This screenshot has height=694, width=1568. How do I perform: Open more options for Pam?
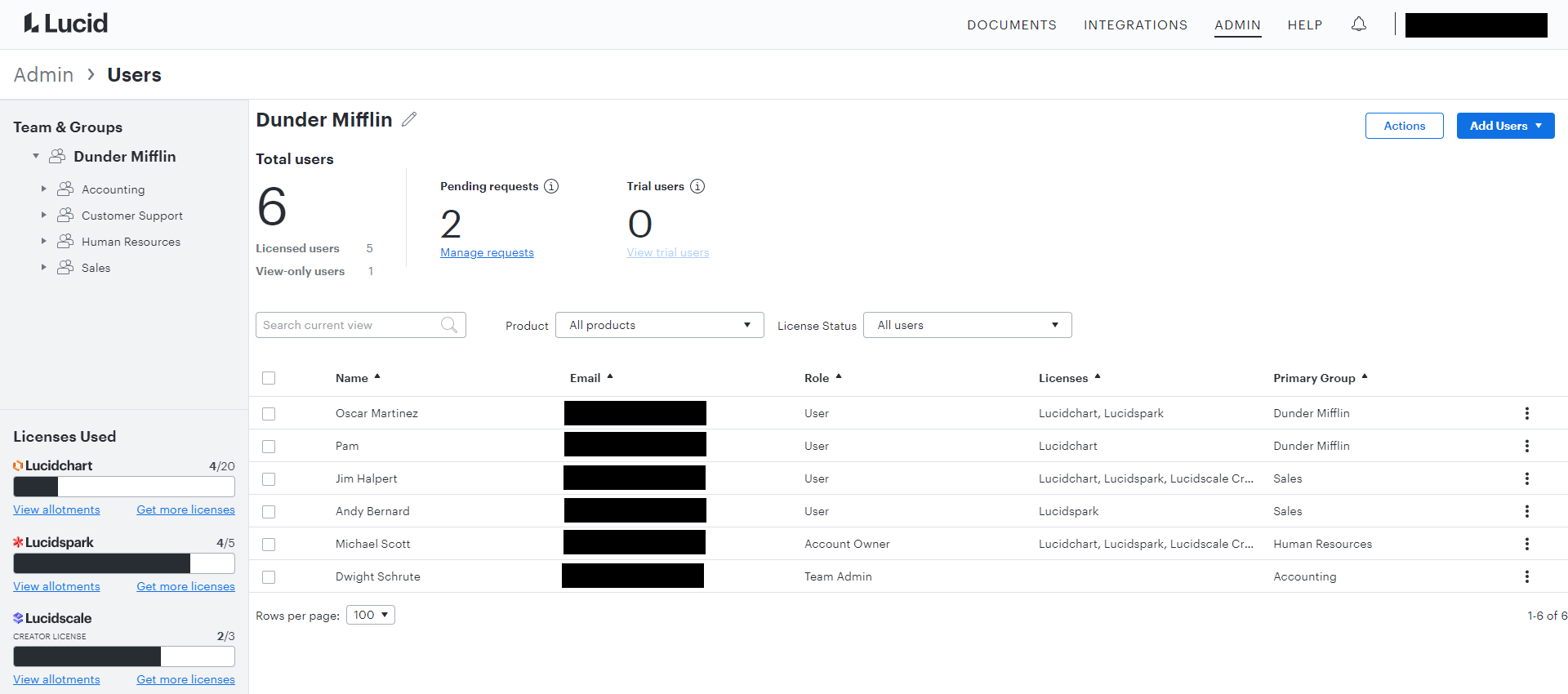(x=1526, y=446)
